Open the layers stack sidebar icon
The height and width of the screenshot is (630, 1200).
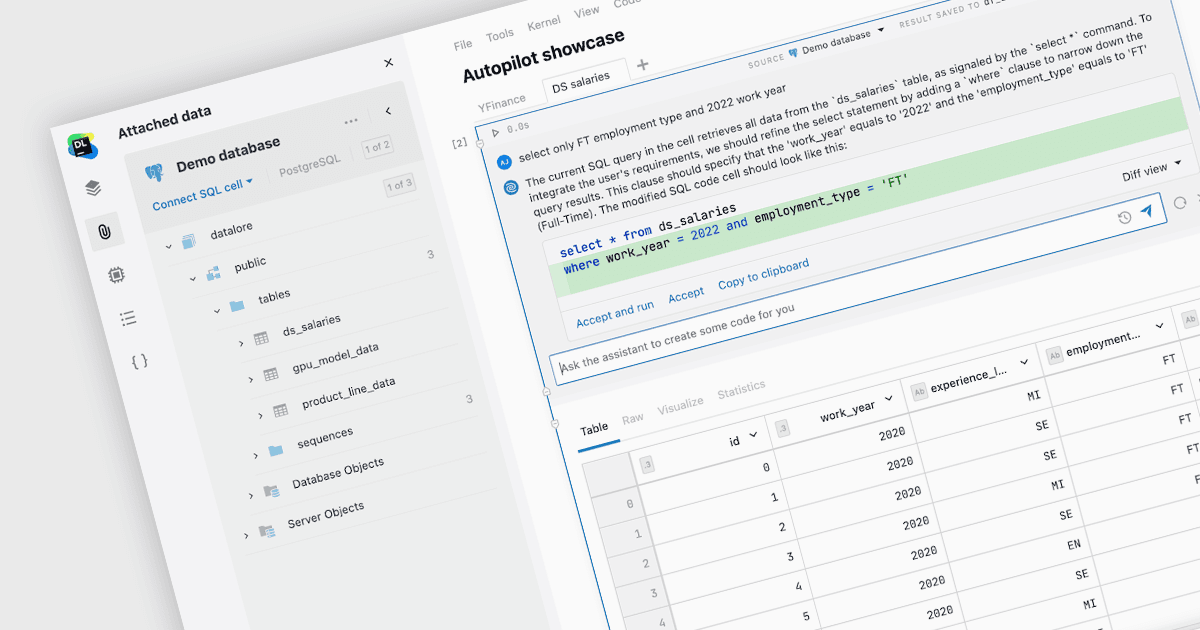coord(93,187)
